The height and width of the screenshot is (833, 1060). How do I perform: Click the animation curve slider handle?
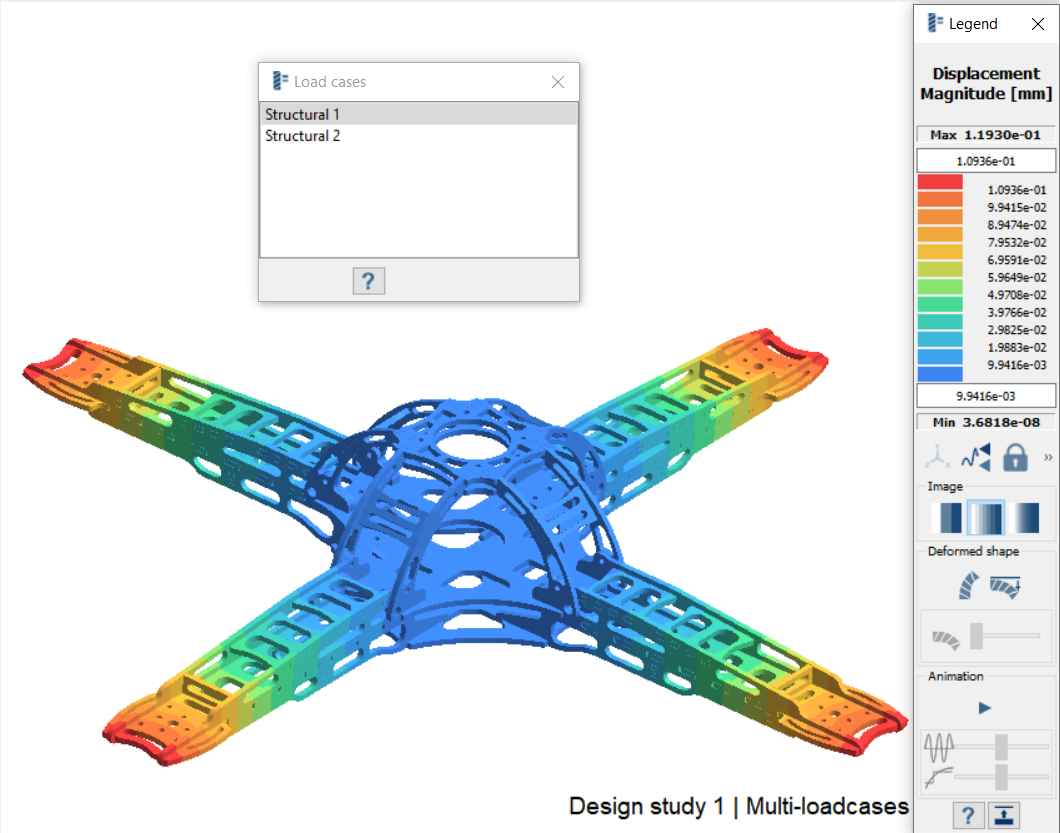[1001, 775]
